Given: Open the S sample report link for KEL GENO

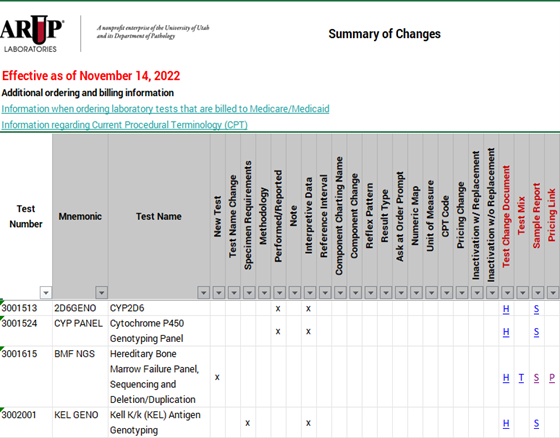Looking at the screenshot, I should [536, 423].
